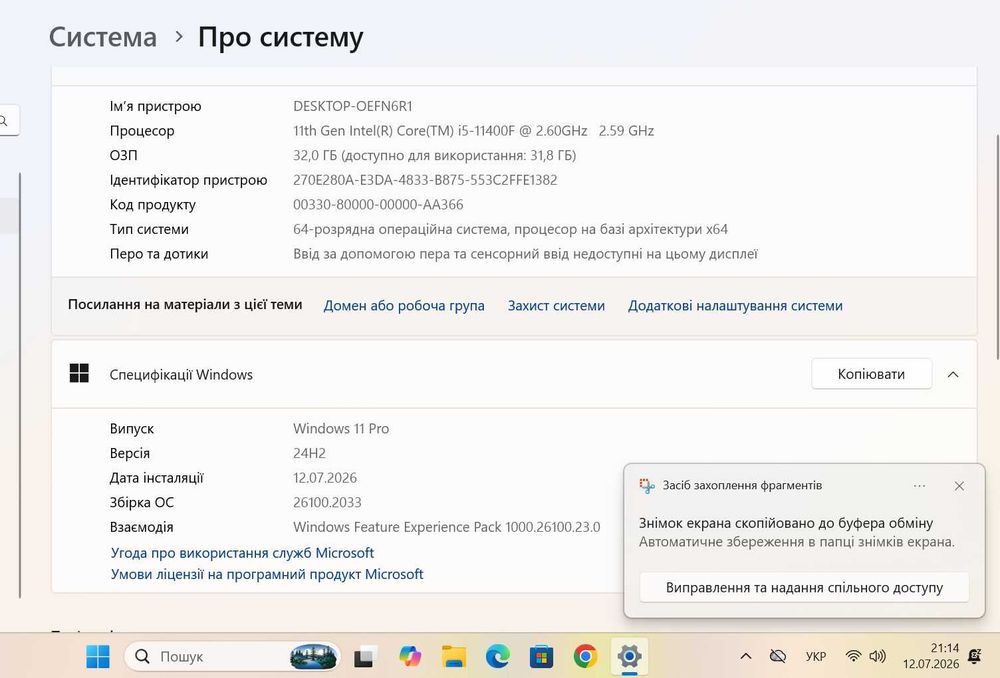This screenshot has height=678, width=1000.
Task: Click the OneDrive cloud tray icon
Action: pos(777,656)
